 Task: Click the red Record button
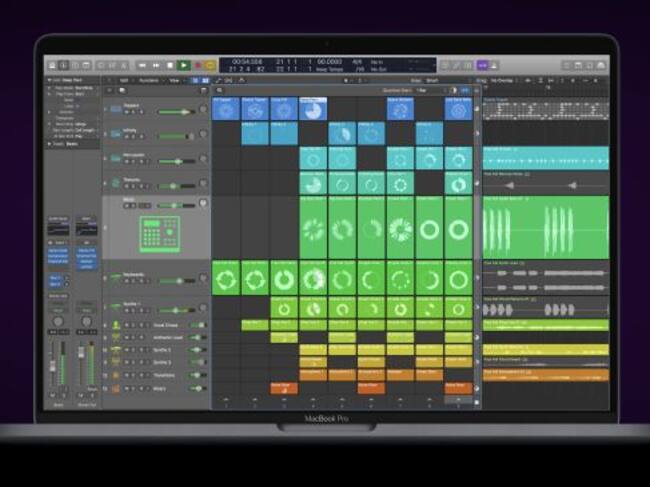197,66
